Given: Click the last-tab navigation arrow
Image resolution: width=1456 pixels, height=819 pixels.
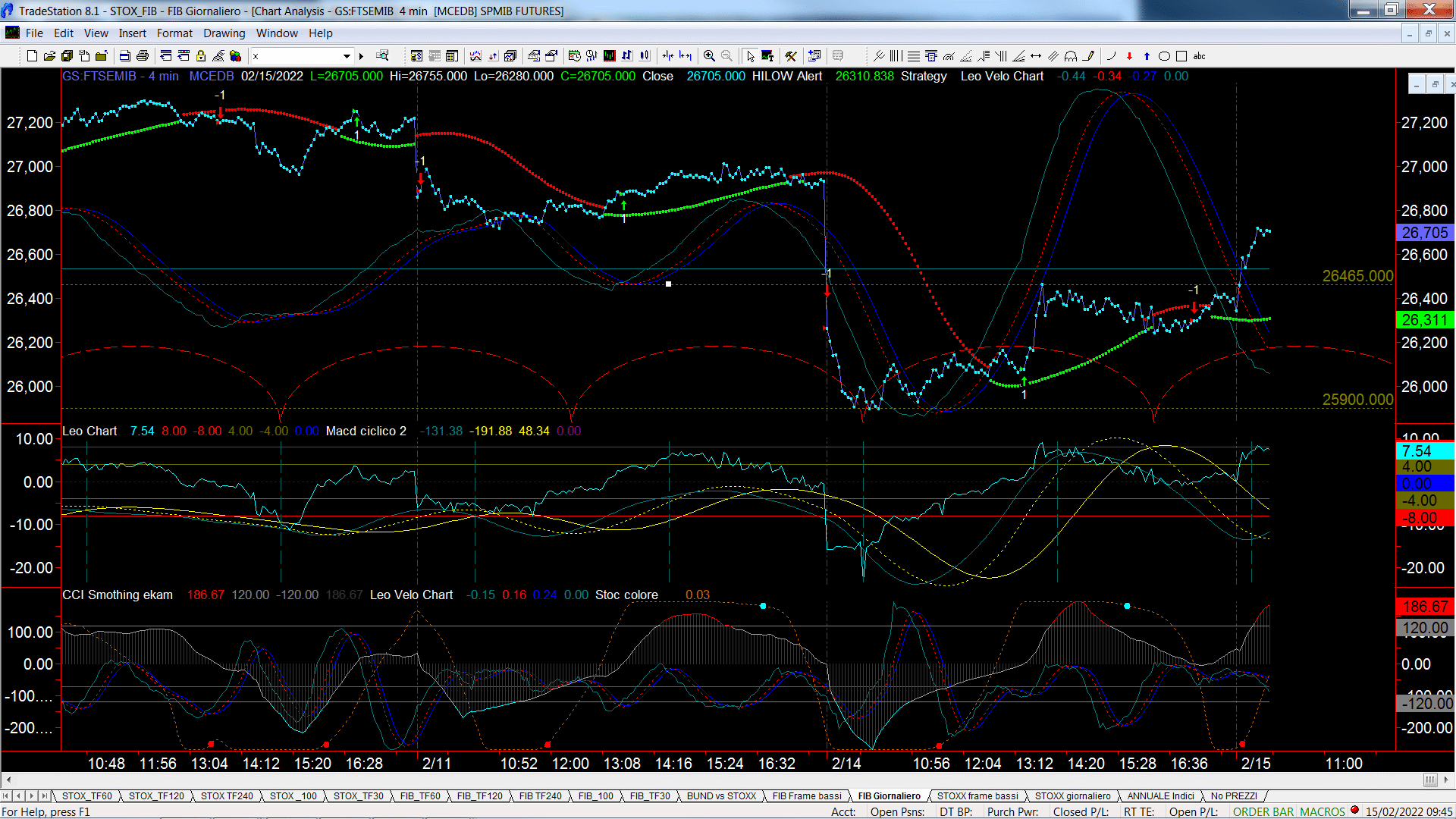Looking at the screenshot, I should pyautogui.click(x=45, y=795).
